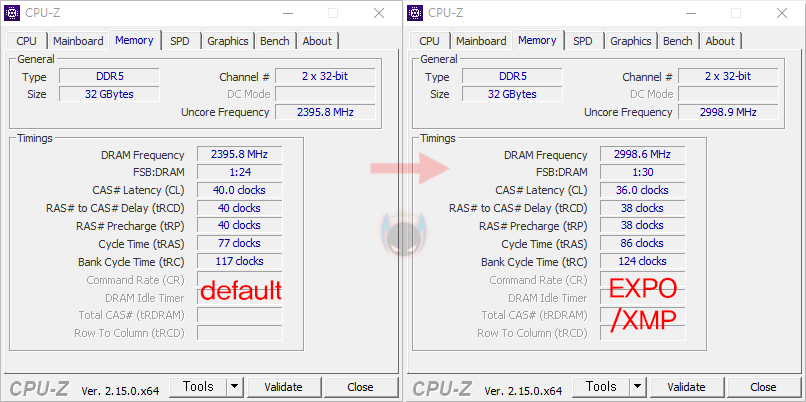This screenshot has width=806, height=402.
Task: Click the Tools button in left window
Action: [x=198, y=387]
